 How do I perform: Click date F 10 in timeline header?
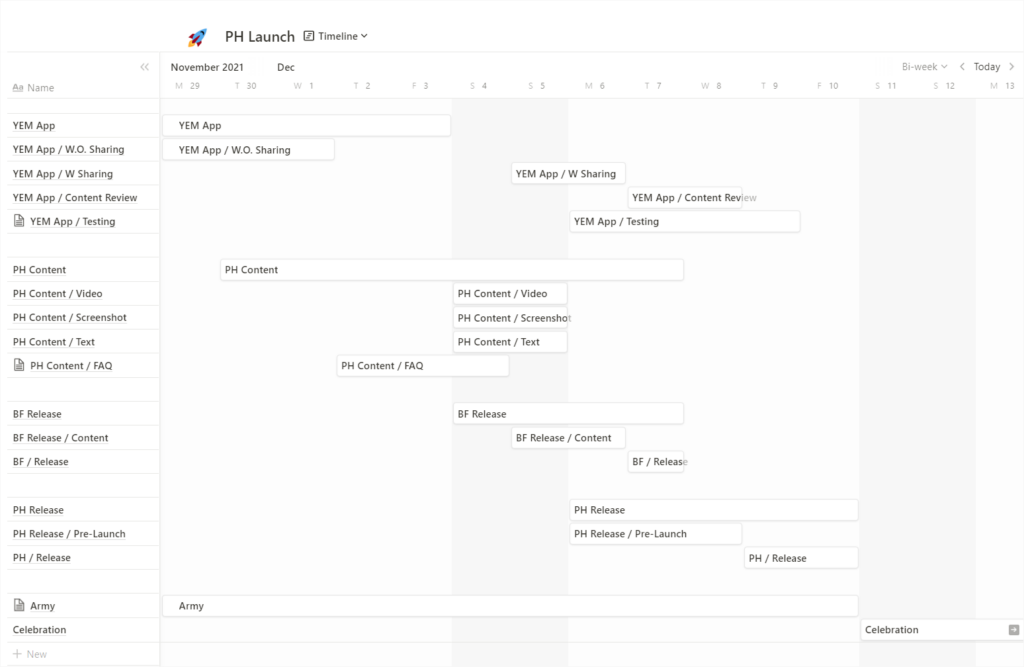[x=827, y=86]
